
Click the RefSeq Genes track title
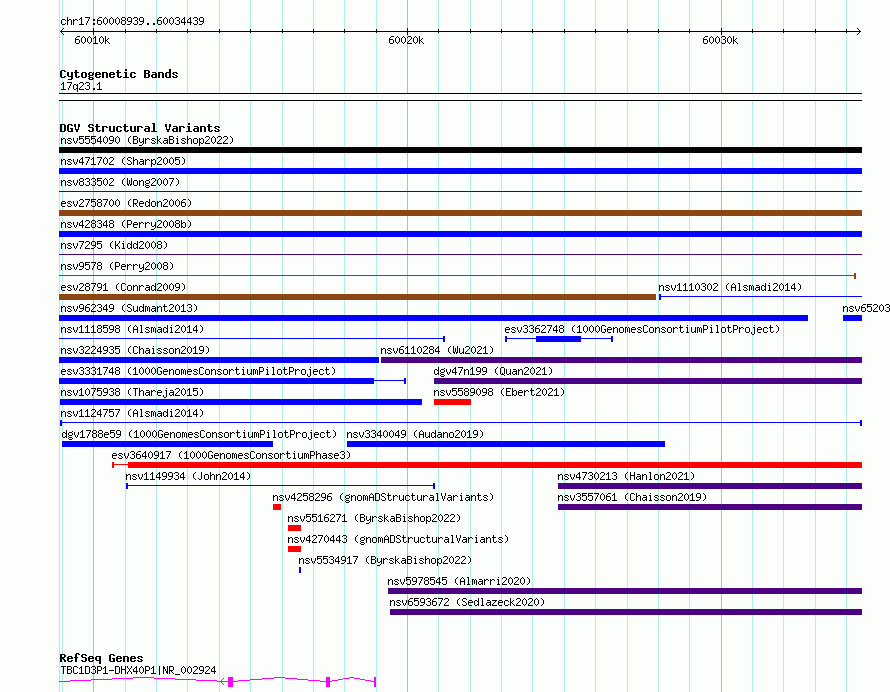pyautogui.click(x=101, y=658)
